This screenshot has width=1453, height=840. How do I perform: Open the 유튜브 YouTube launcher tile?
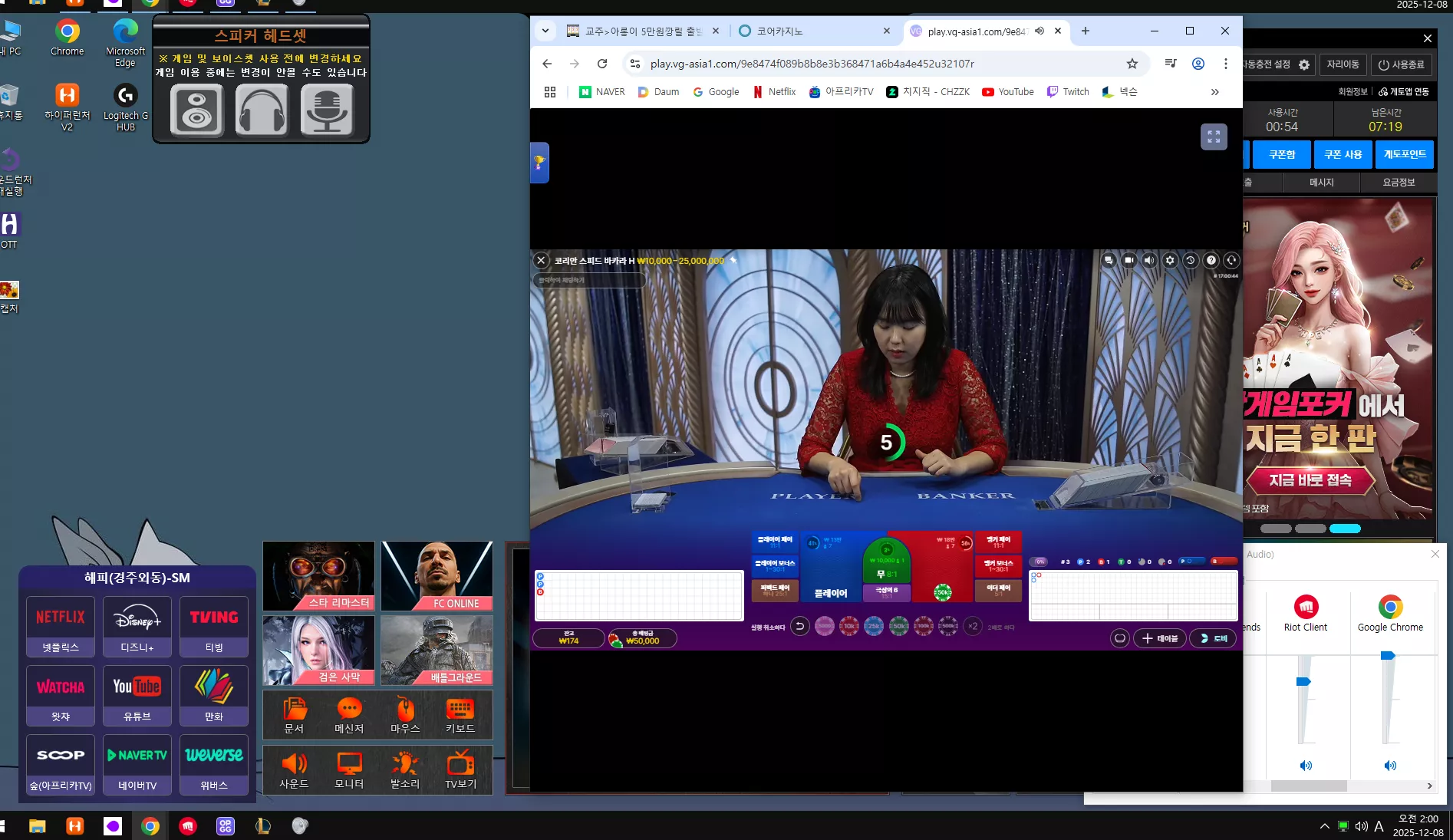pyautogui.click(x=137, y=696)
